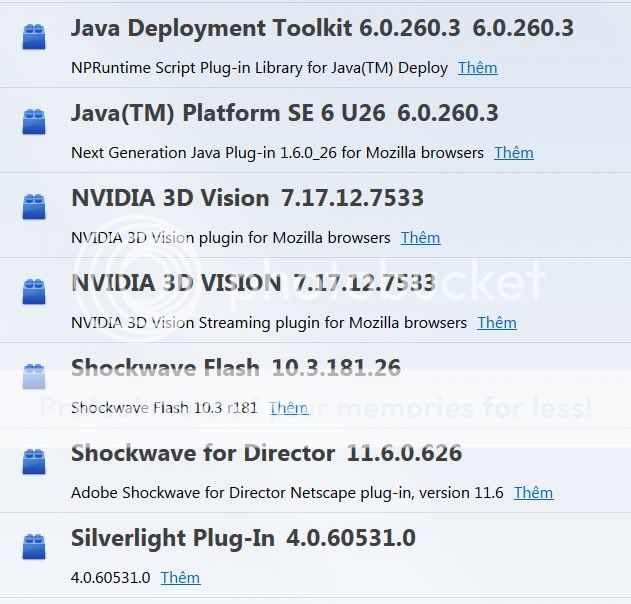
Task: Click the Silverlight Plug-In lego icon
Action: pyautogui.click(x=34, y=546)
